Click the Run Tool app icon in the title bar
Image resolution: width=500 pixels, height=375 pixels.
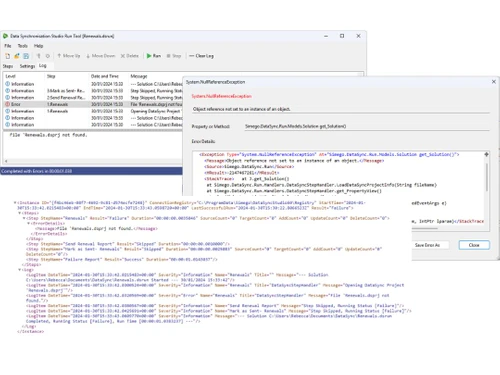tap(5, 36)
